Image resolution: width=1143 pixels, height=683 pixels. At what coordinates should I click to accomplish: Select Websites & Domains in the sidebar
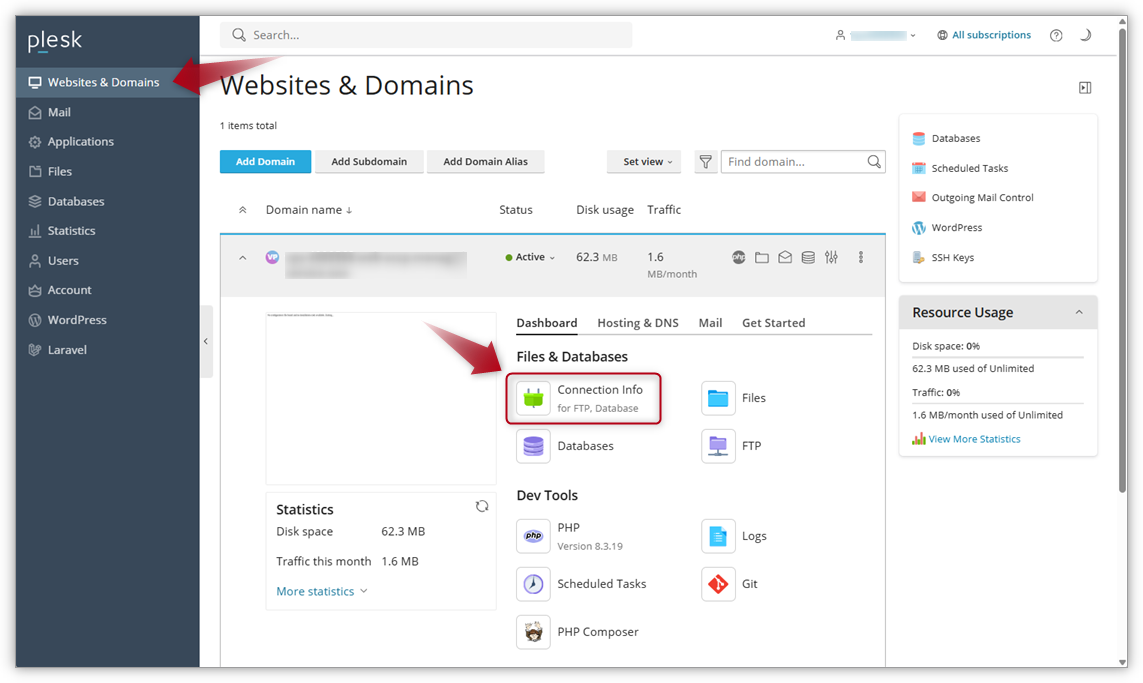100,82
